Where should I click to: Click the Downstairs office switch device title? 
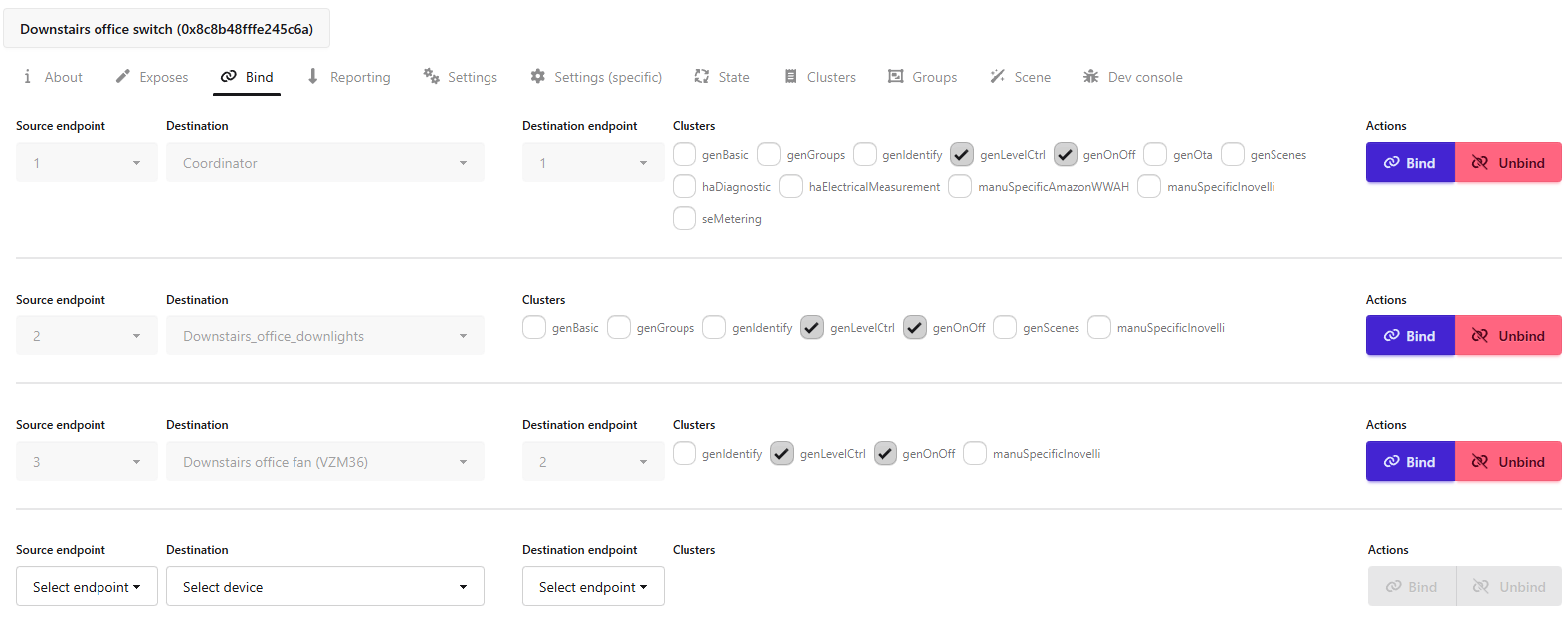[x=166, y=29]
